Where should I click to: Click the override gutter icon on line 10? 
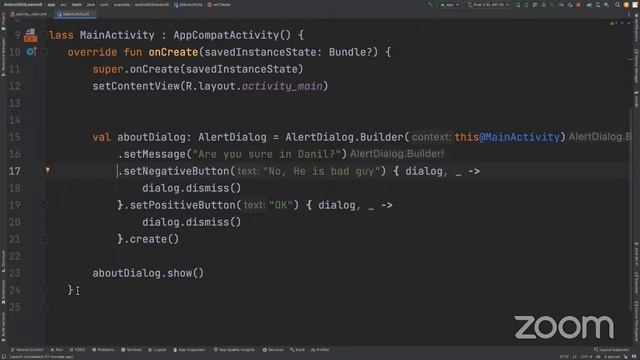pos(31,52)
